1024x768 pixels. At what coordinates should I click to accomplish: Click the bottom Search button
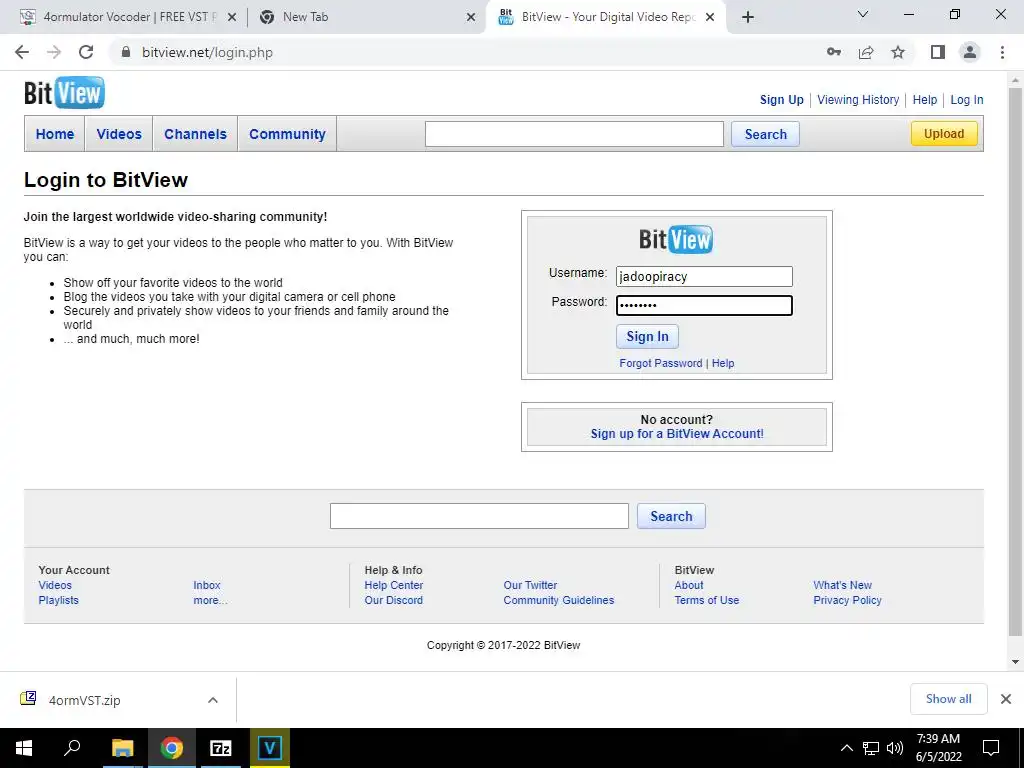(671, 516)
